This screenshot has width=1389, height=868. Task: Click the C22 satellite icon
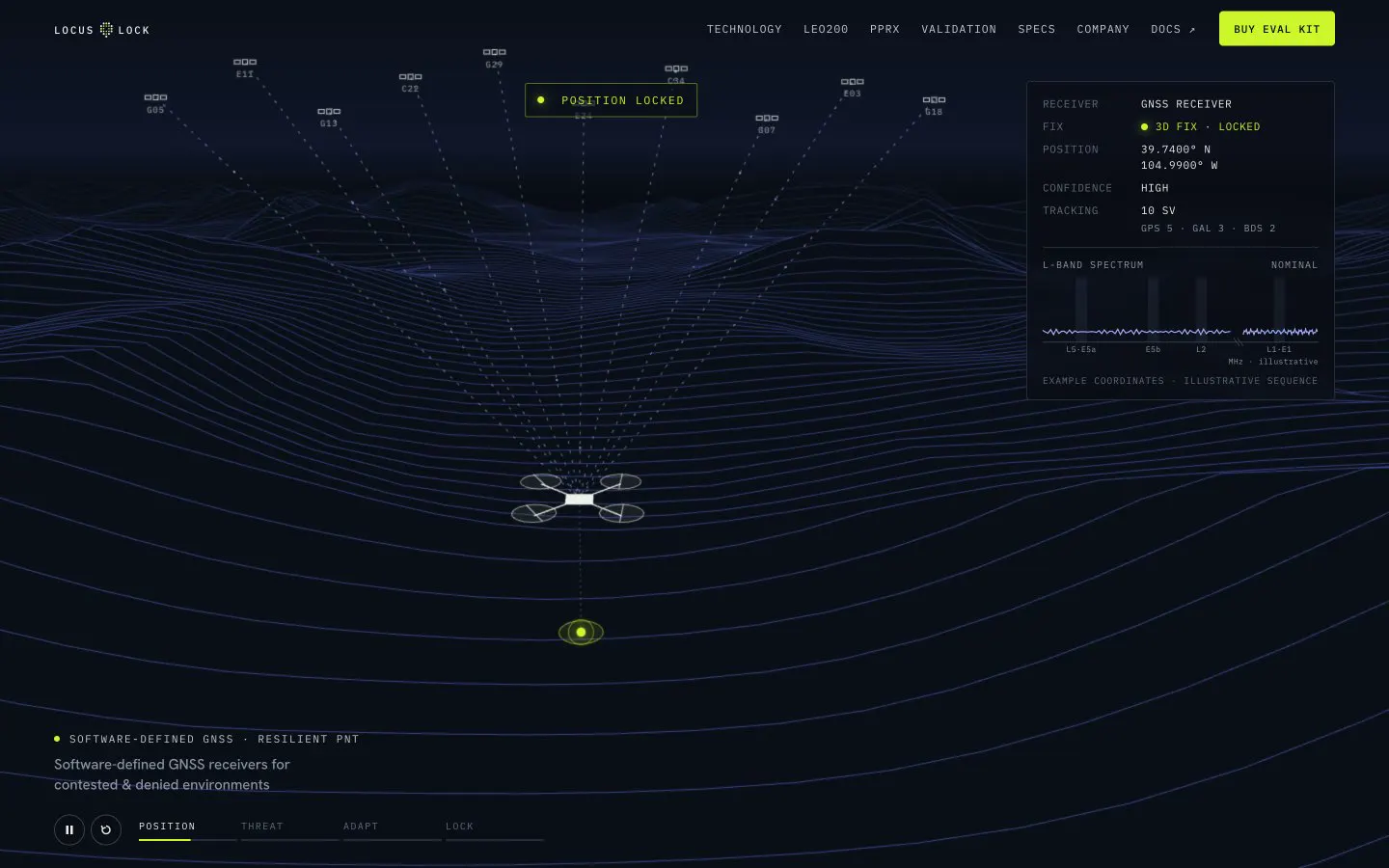pos(410,76)
